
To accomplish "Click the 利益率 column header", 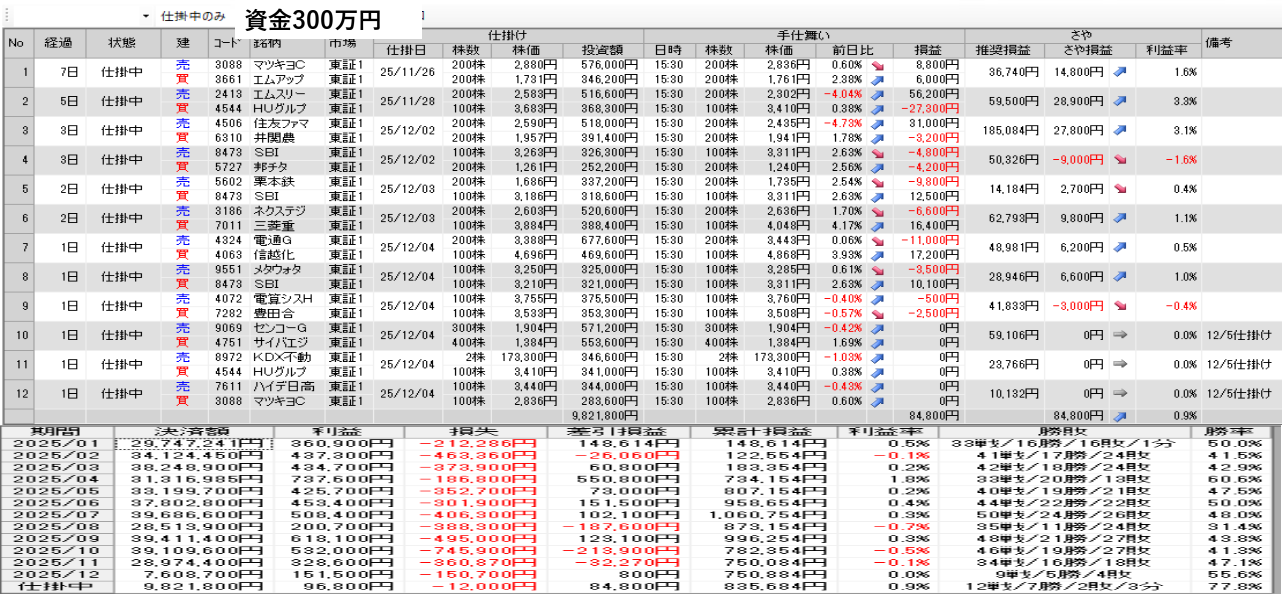I will click(1166, 50).
